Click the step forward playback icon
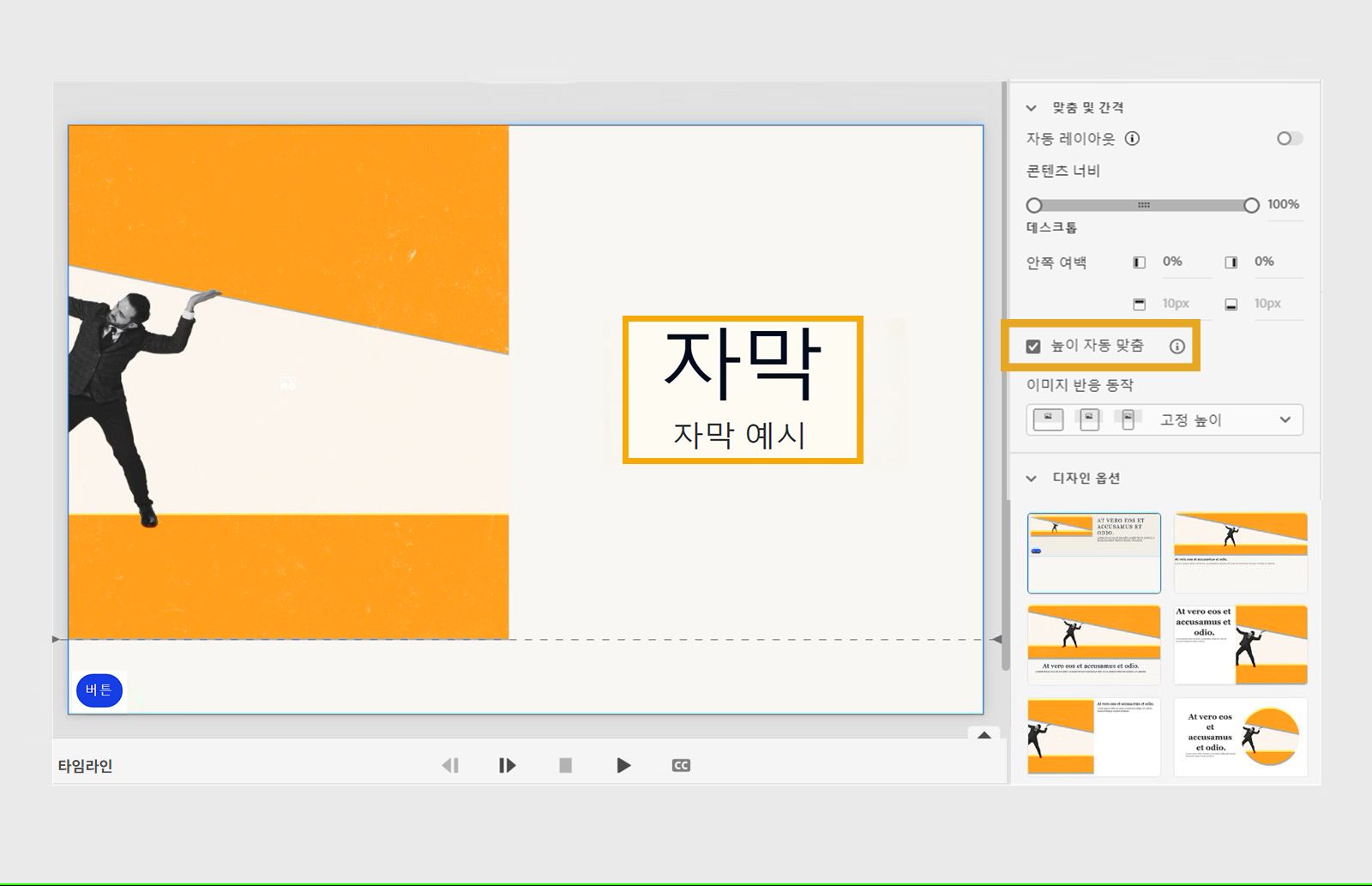Image resolution: width=1372 pixels, height=886 pixels. click(507, 765)
